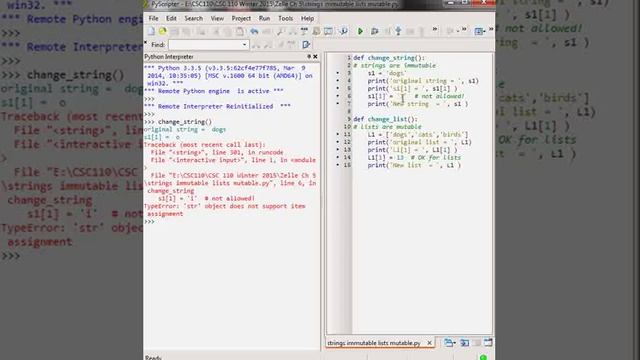
Task: Click the green engine status indicator
Action: pos(483,358)
